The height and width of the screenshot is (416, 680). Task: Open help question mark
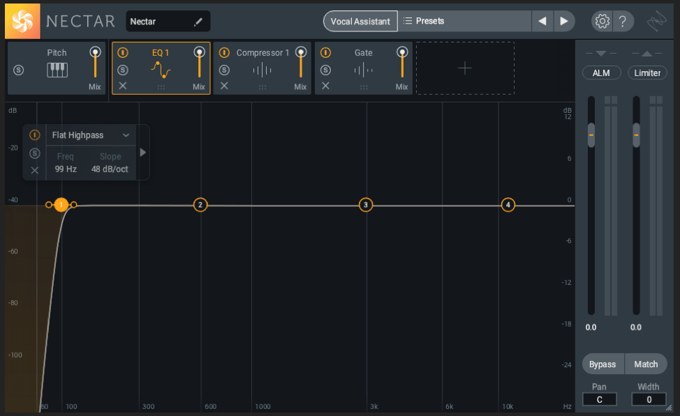[623, 21]
